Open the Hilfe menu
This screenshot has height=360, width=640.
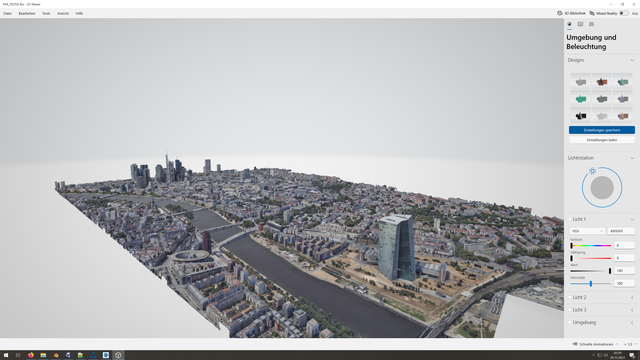coord(79,13)
